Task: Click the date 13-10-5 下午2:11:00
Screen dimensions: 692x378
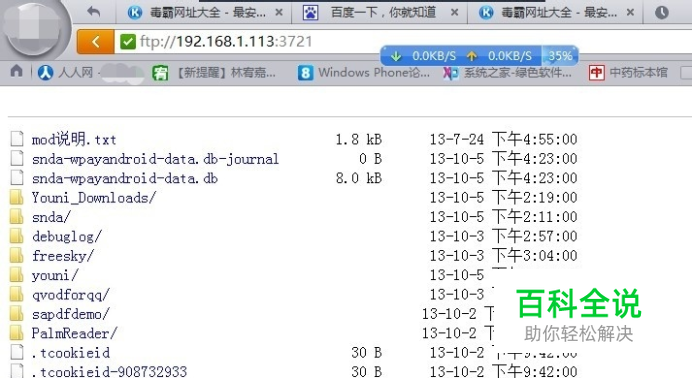Action: (504, 217)
